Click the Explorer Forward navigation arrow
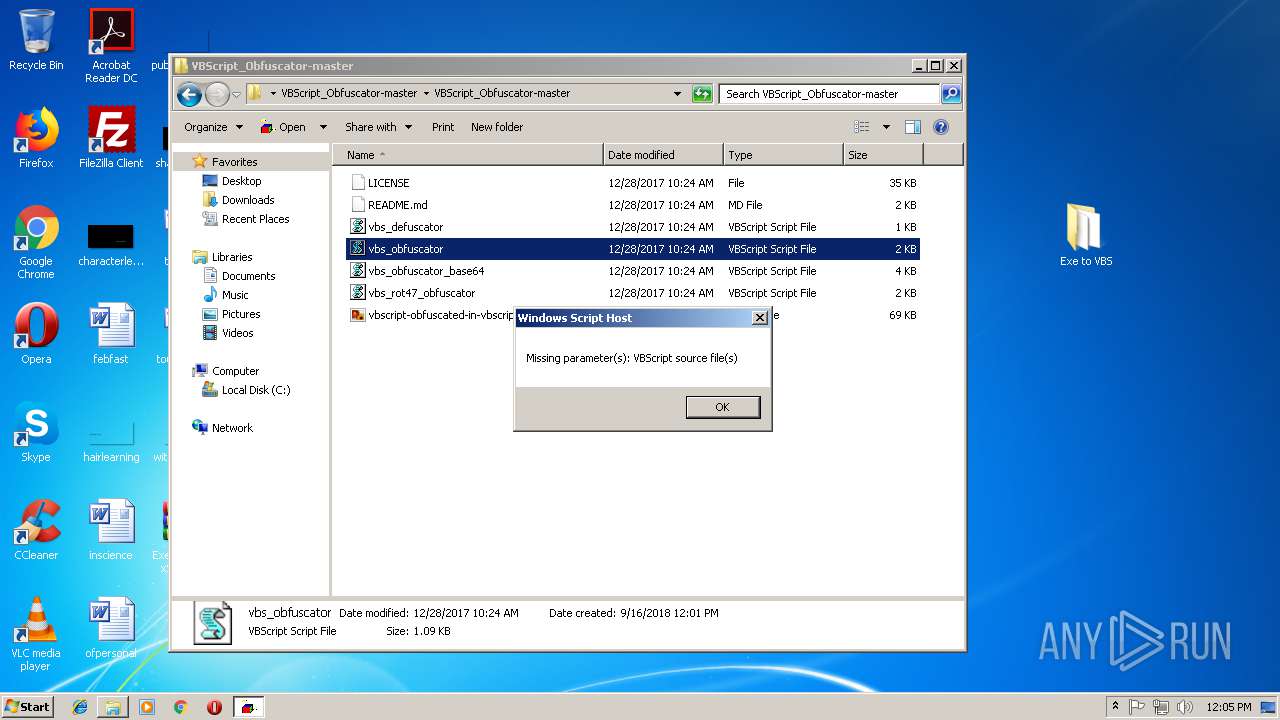Viewport: 1280px width, 720px height. (x=217, y=94)
